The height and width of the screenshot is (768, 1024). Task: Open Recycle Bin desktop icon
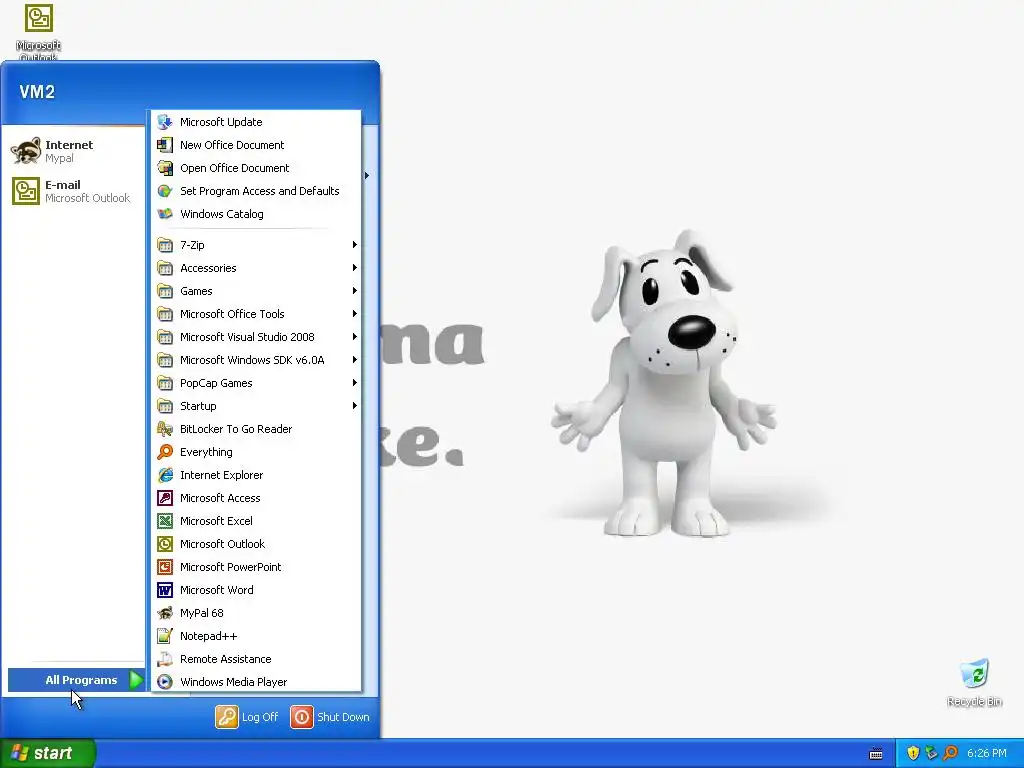click(x=974, y=675)
